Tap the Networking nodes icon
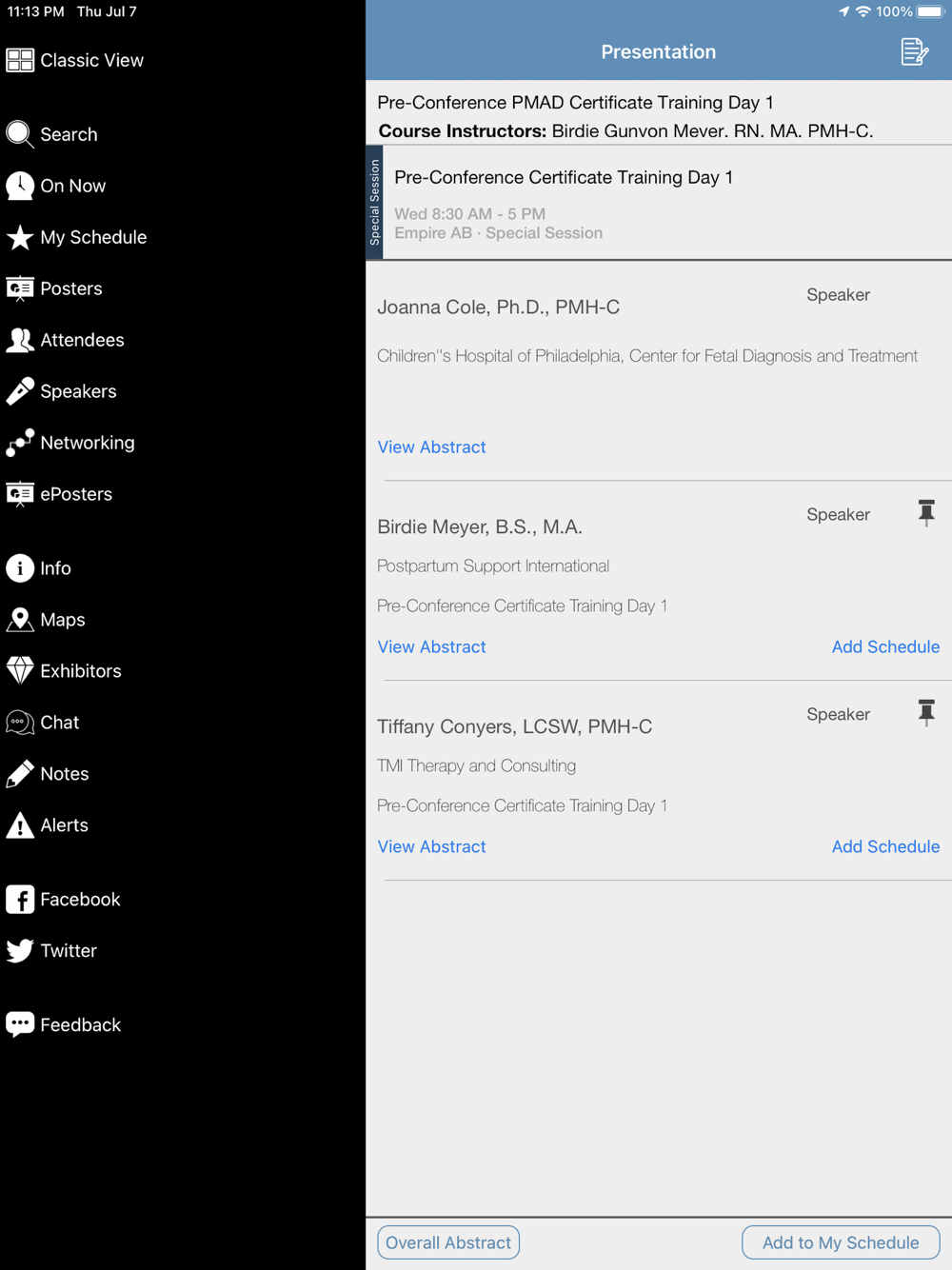 coord(20,443)
